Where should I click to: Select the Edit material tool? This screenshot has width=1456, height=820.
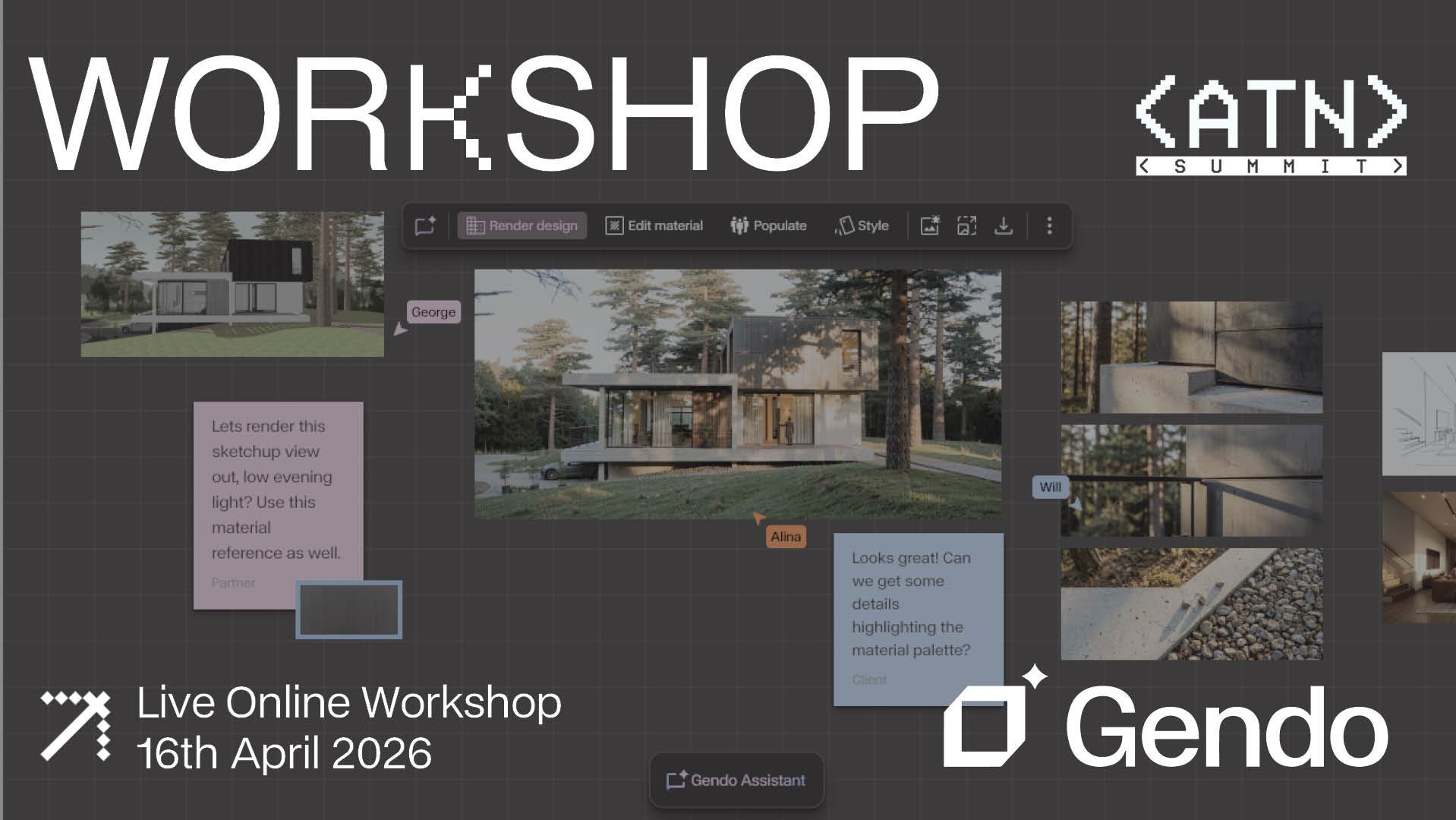pos(653,225)
